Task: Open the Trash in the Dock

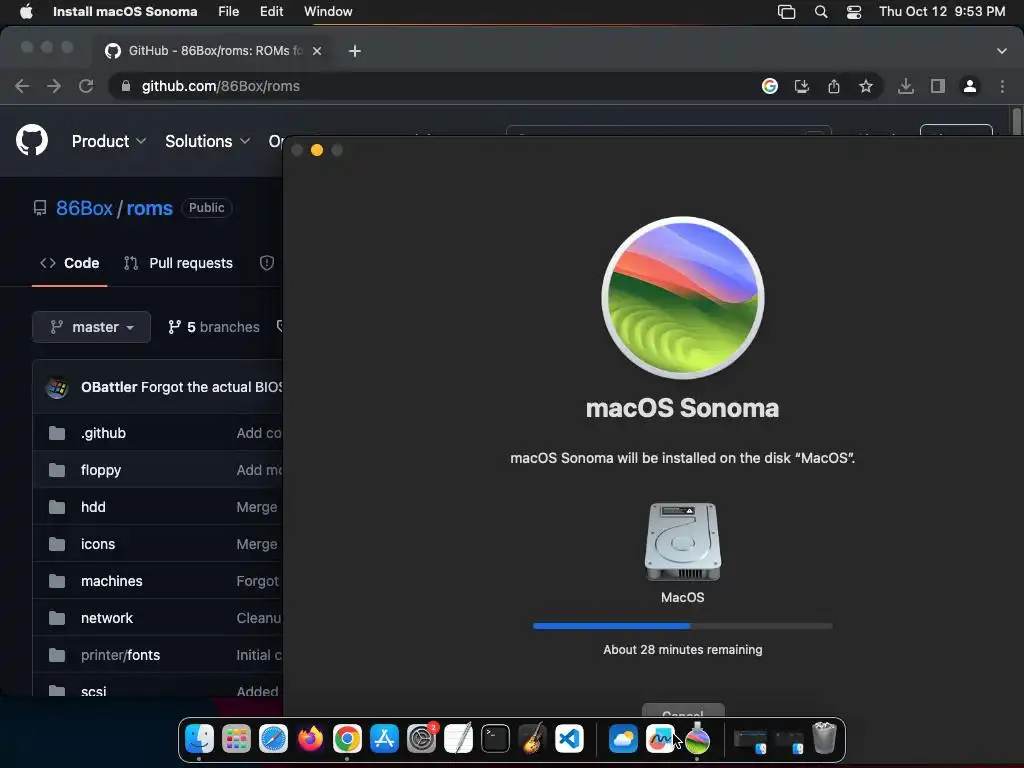Action: 824,739
